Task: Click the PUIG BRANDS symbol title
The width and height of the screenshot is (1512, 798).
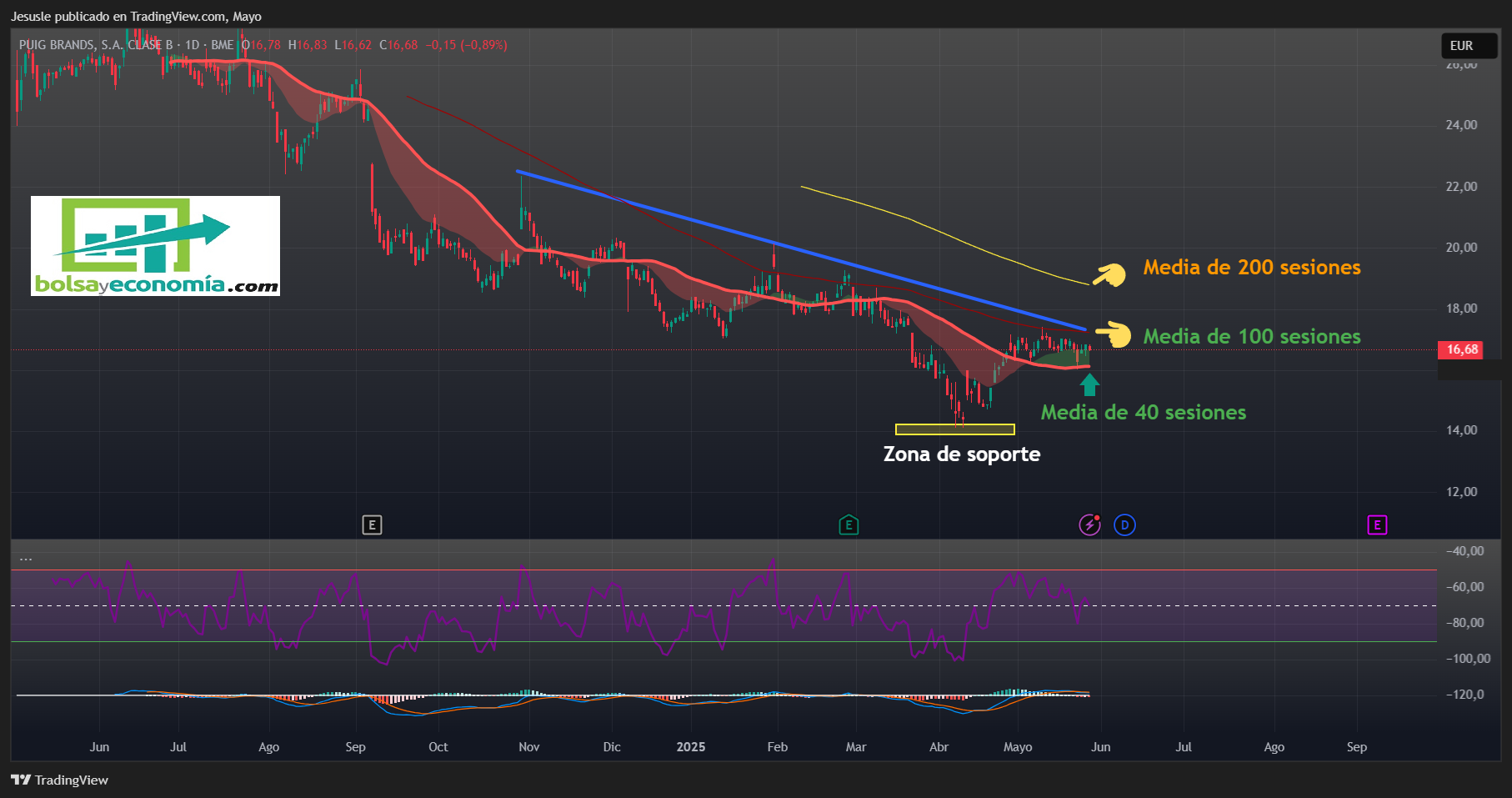Action: (x=96, y=45)
